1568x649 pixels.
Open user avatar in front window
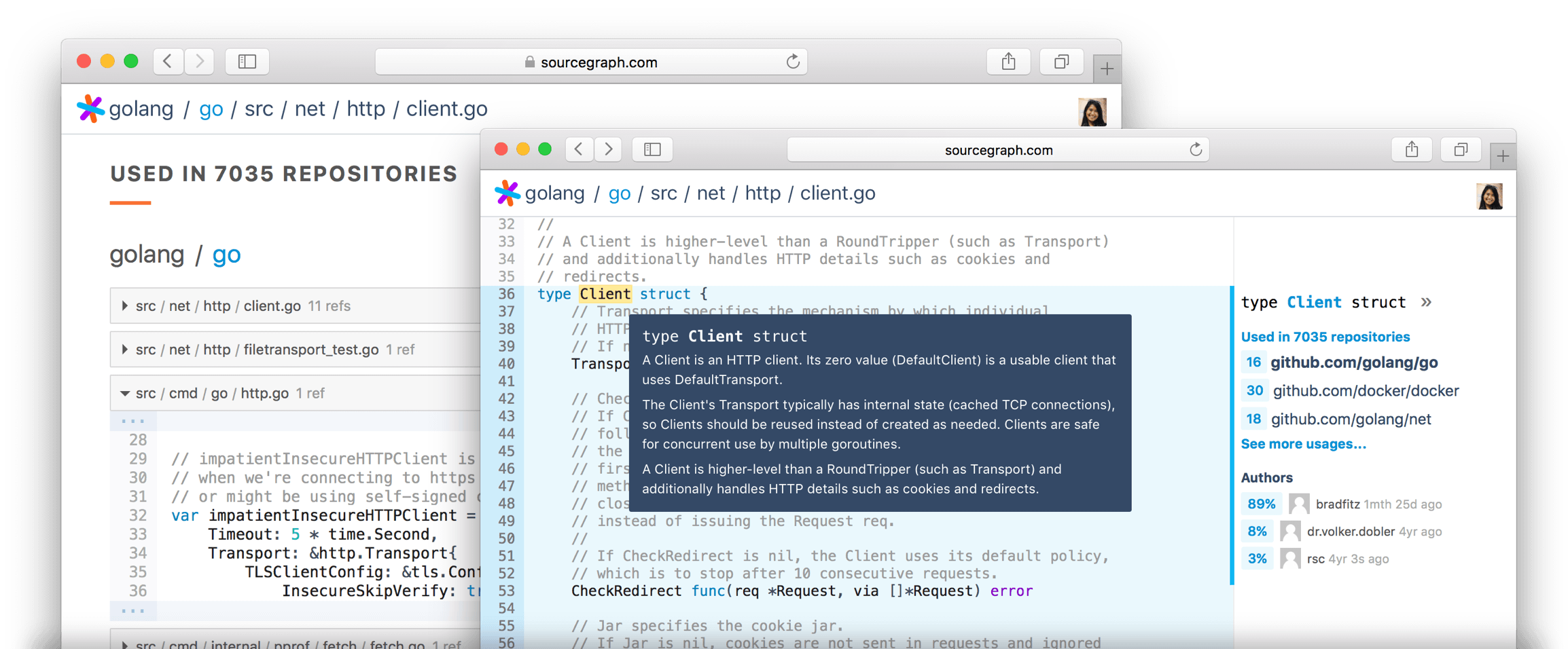coord(1489,196)
